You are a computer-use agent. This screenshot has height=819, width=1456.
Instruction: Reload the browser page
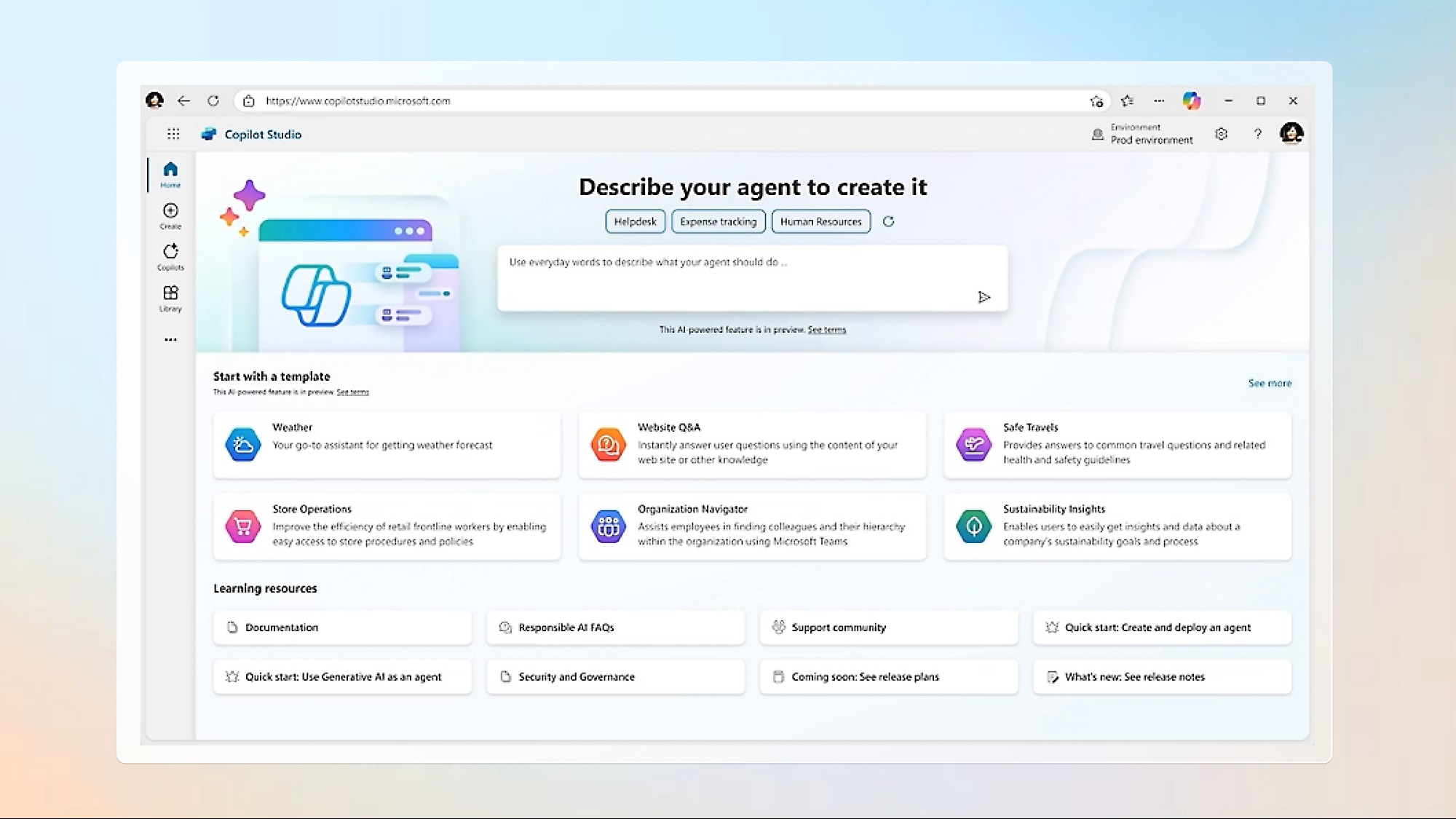(213, 100)
